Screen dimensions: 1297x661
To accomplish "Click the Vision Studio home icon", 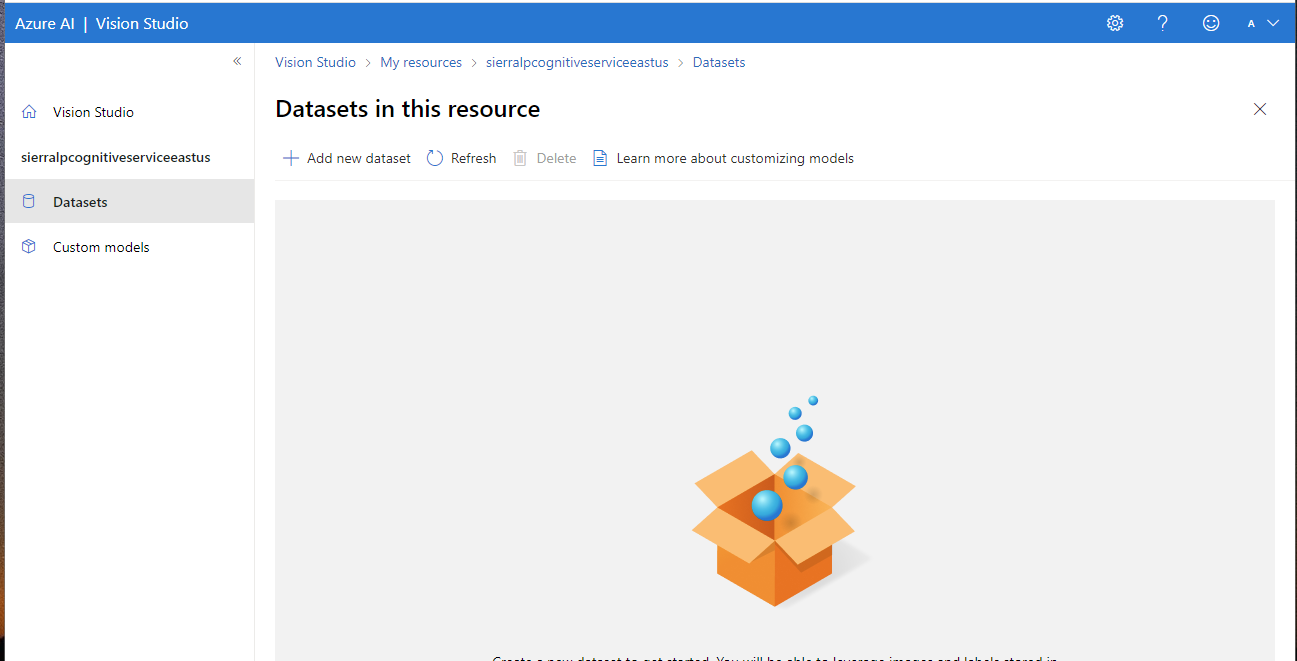I will (x=29, y=112).
